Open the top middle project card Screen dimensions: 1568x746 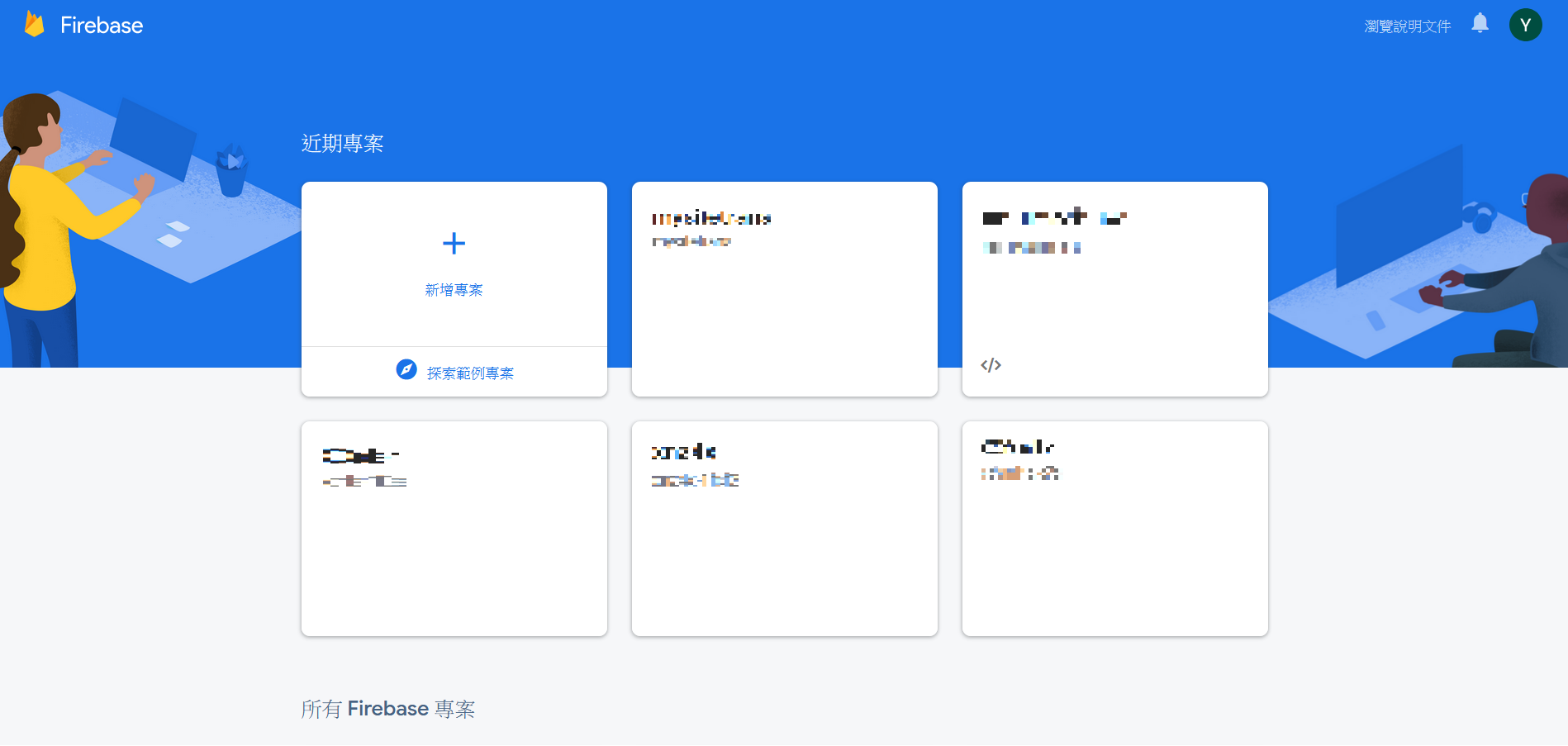tap(784, 289)
